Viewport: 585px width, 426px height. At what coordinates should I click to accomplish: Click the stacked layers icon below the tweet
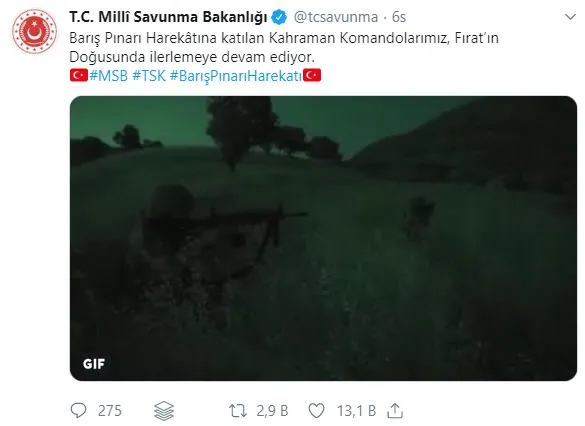point(164,411)
